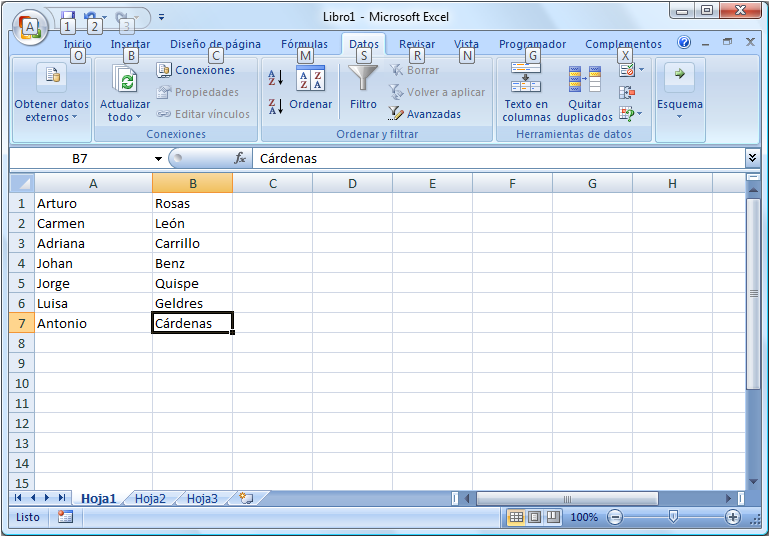Viewport: 770px width, 537px height.
Task: Click the Excel help question icon
Action: 684,43
